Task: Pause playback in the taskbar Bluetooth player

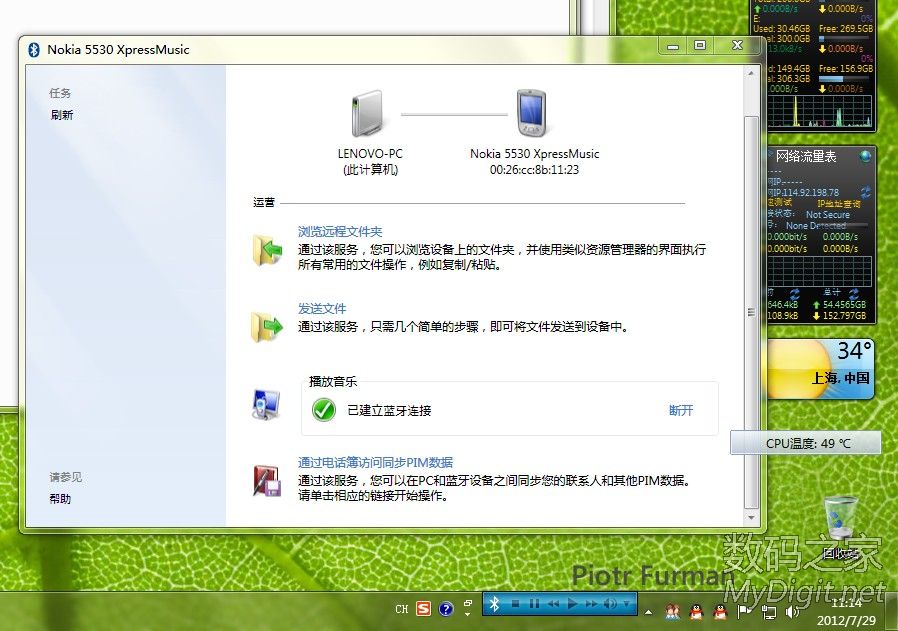Action: pos(534,604)
